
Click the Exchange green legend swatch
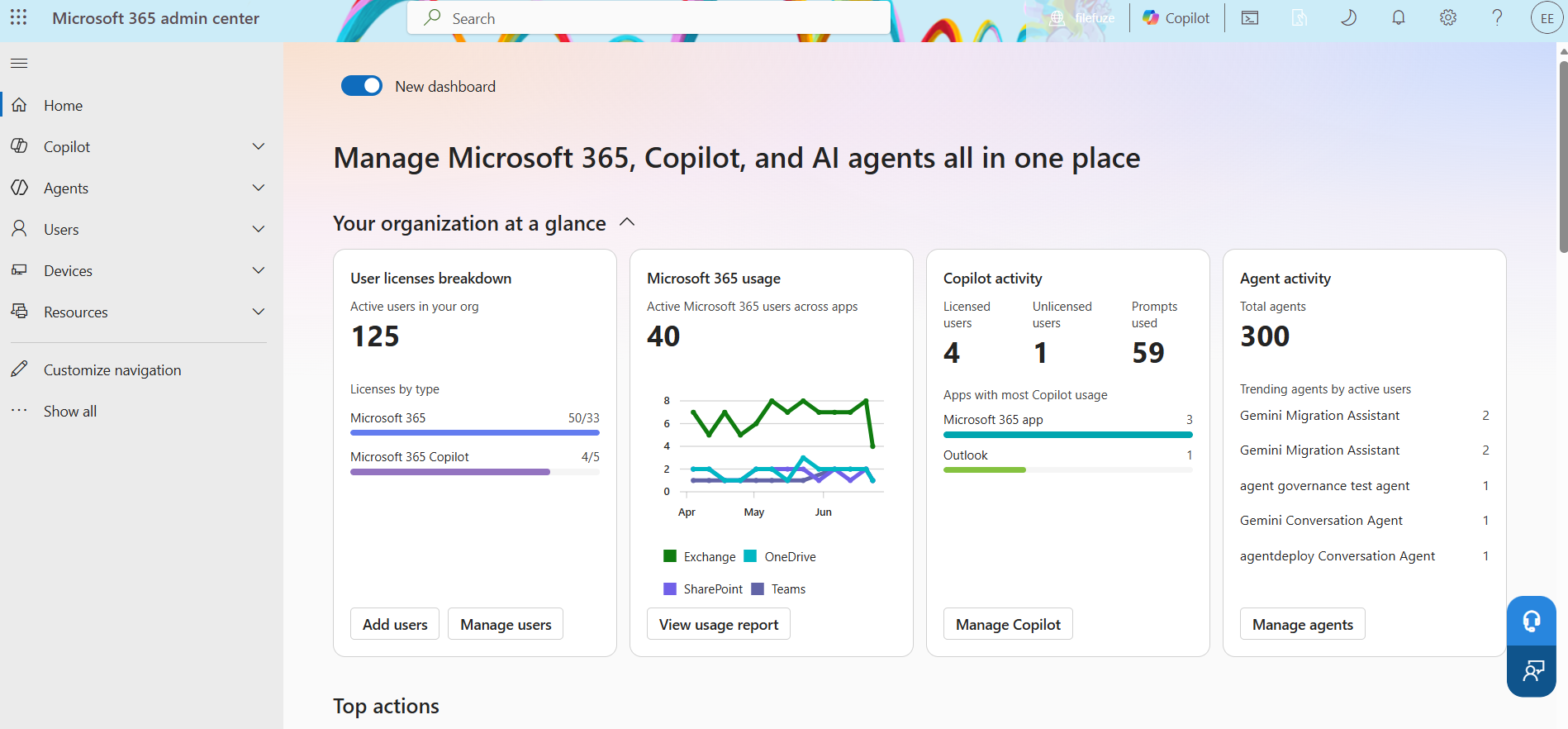(670, 556)
